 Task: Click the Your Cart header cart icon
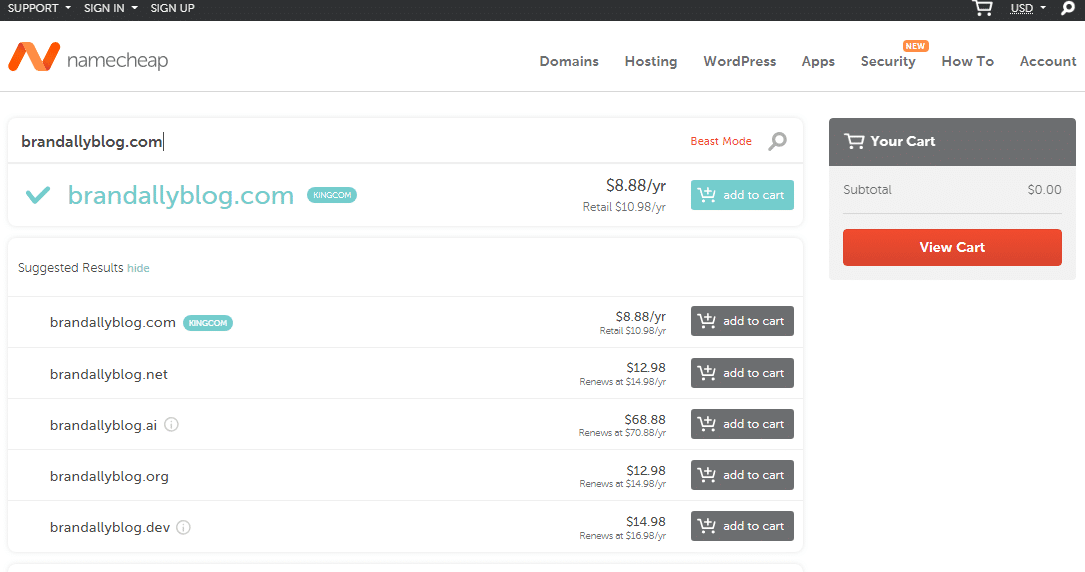854,141
